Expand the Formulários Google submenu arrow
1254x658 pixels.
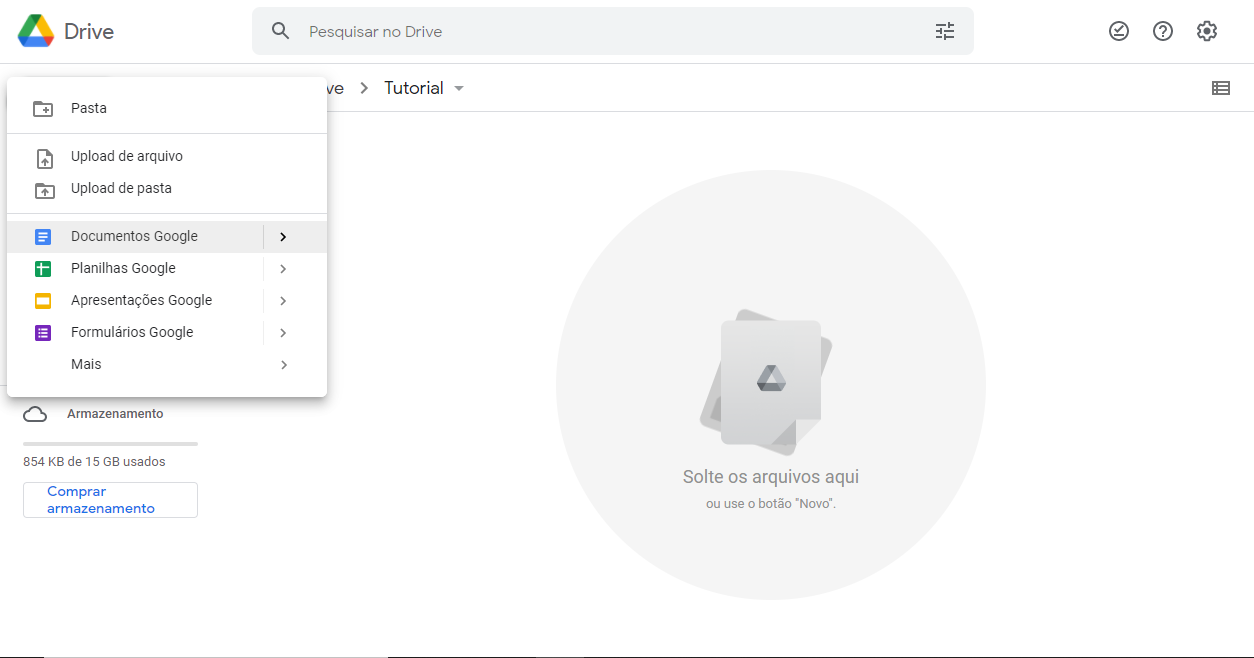(284, 333)
